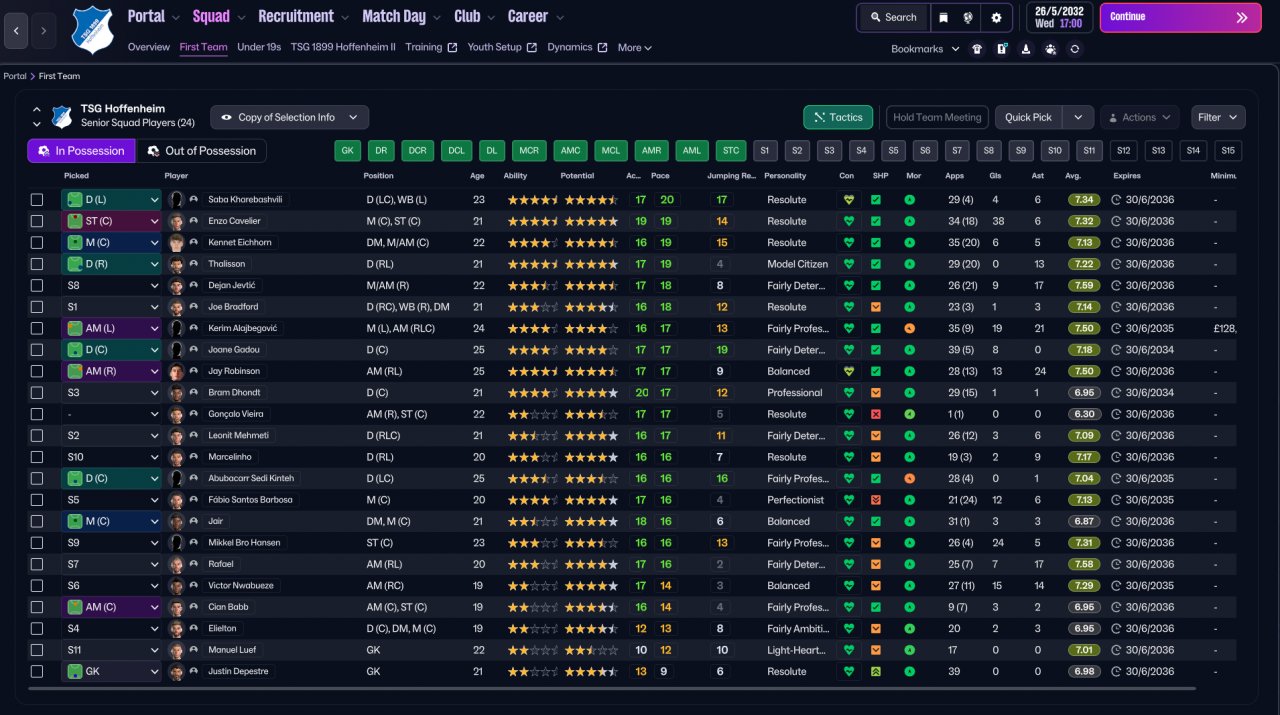Click Dejan Jevtić's 7.59 average rating badge
The image size is (1280, 715).
[1083, 286]
